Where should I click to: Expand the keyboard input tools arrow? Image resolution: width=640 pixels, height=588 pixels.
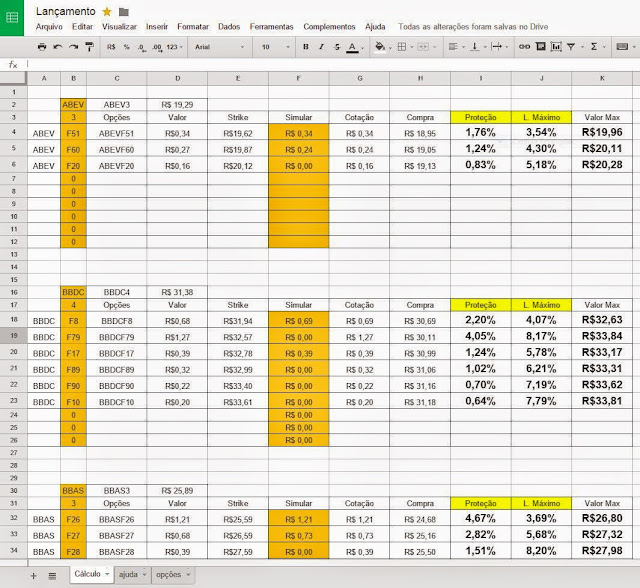coord(634,47)
